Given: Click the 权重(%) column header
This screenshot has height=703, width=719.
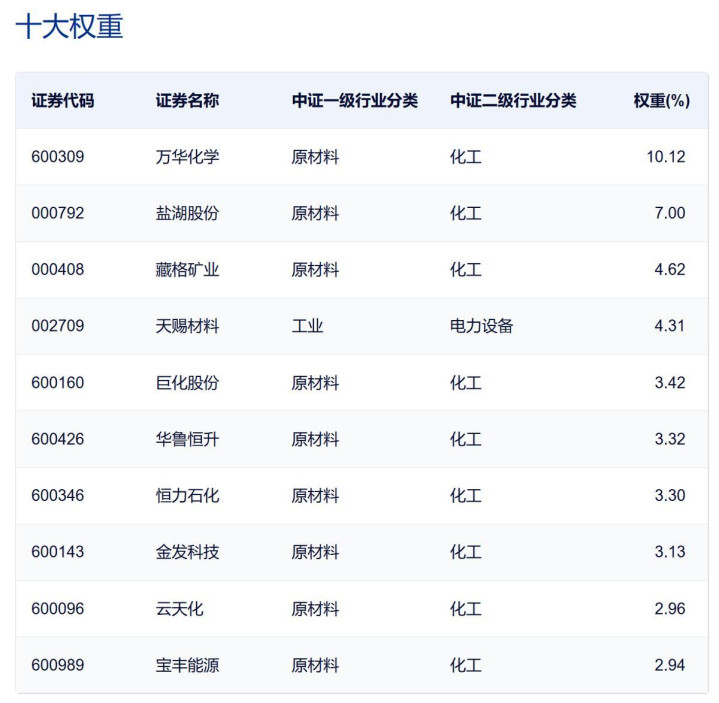Looking at the screenshot, I should pos(661,100).
